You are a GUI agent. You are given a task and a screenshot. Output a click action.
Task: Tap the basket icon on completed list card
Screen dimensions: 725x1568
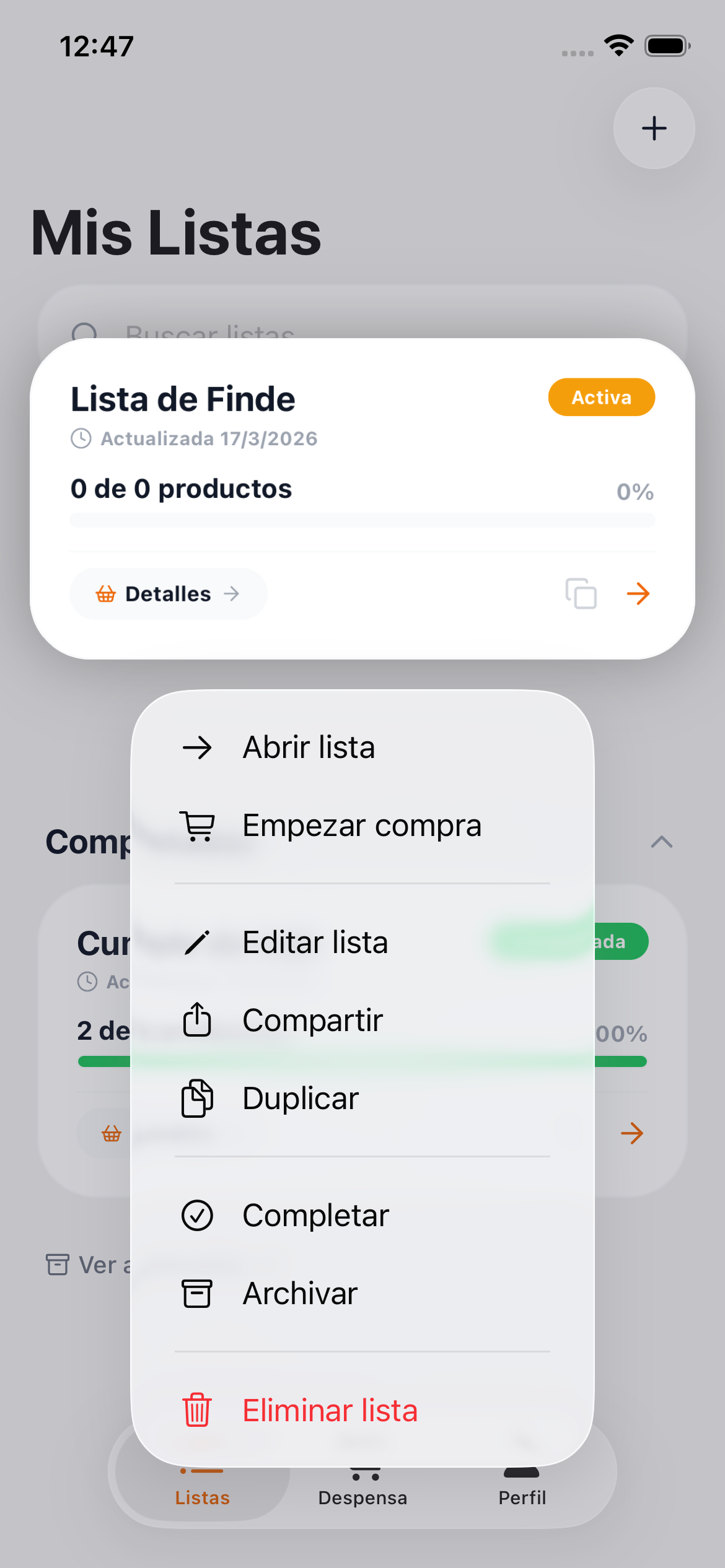pyautogui.click(x=112, y=1134)
